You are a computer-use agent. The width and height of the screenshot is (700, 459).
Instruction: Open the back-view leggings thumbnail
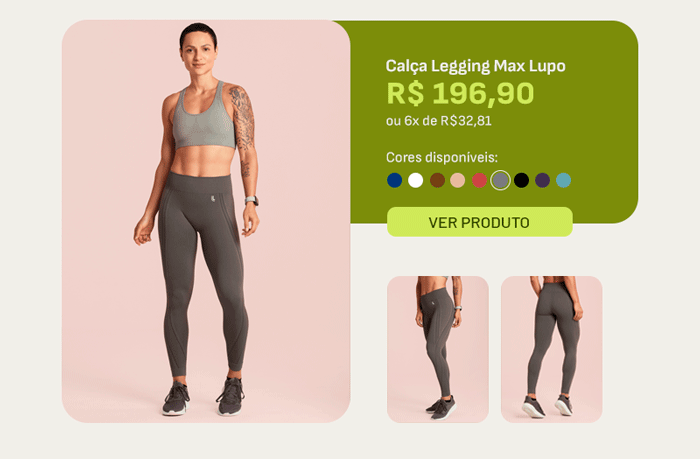pos(552,349)
